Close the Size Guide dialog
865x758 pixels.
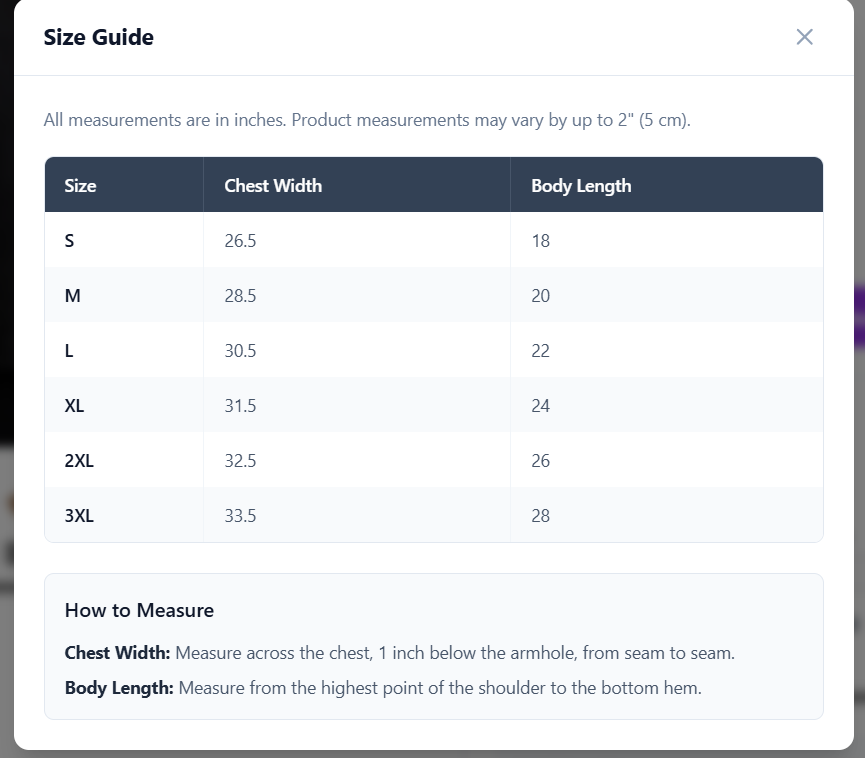point(804,38)
